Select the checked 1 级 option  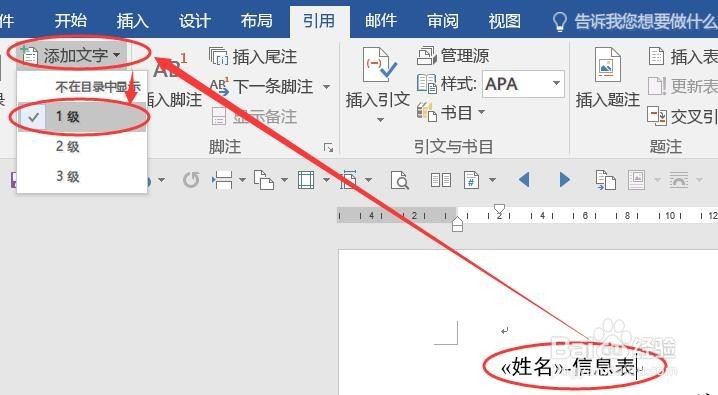point(82,116)
